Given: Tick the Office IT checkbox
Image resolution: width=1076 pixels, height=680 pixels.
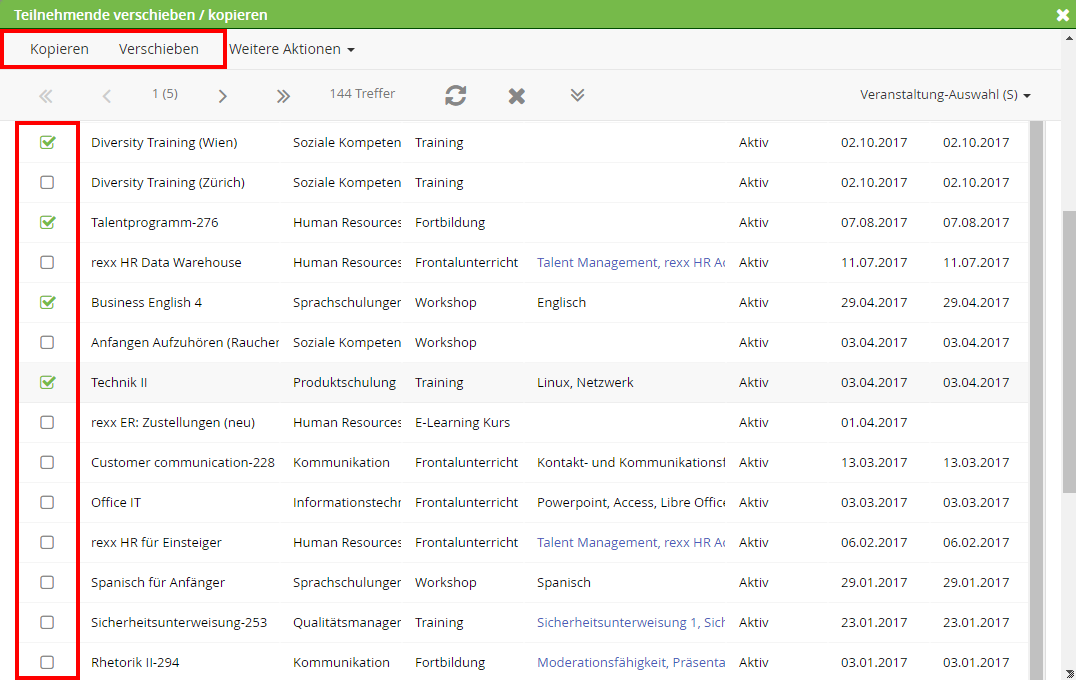Looking at the screenshot, I should (x=47, y=502).
